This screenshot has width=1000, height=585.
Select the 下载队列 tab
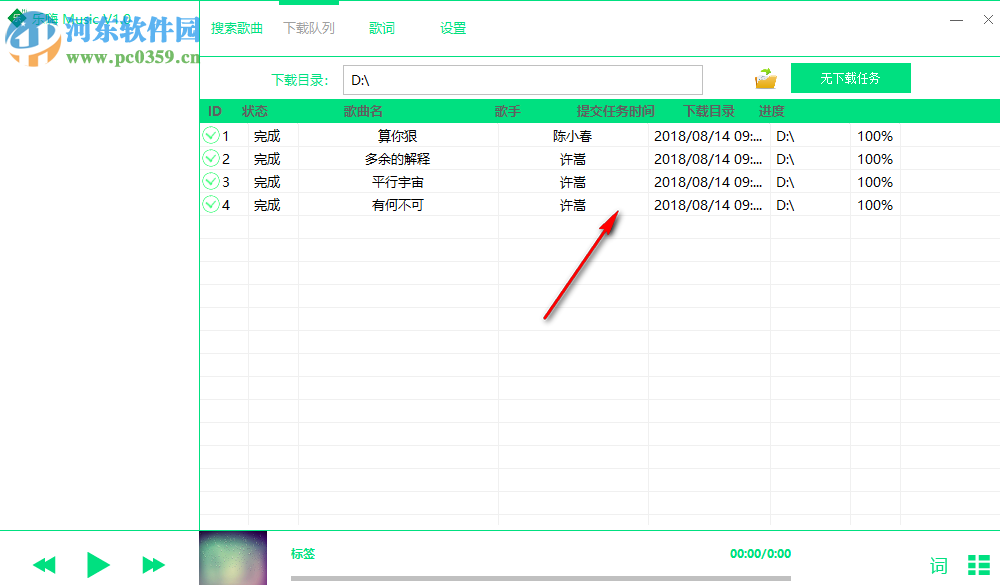coord(308,28)
